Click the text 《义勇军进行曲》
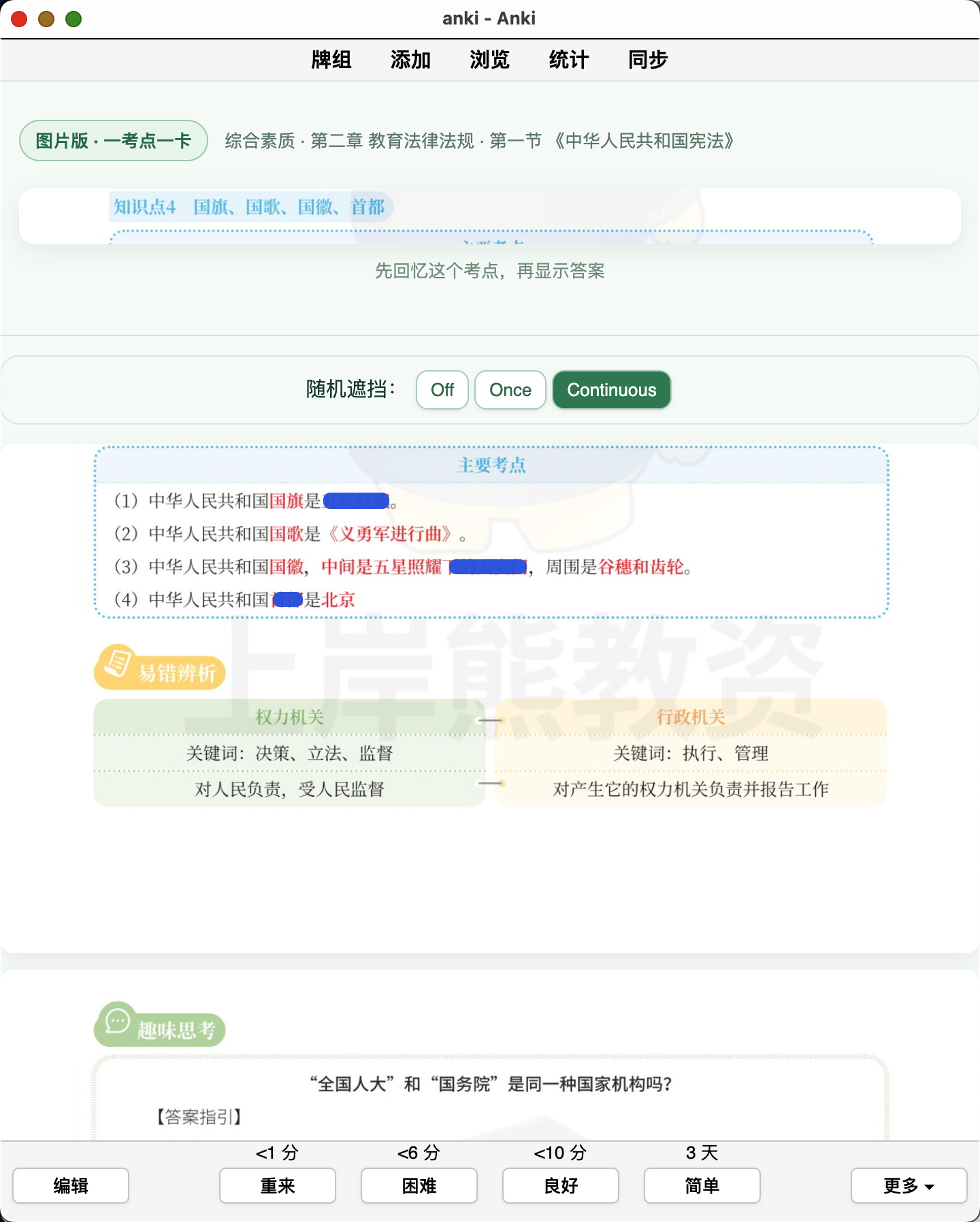 point(391,534)
